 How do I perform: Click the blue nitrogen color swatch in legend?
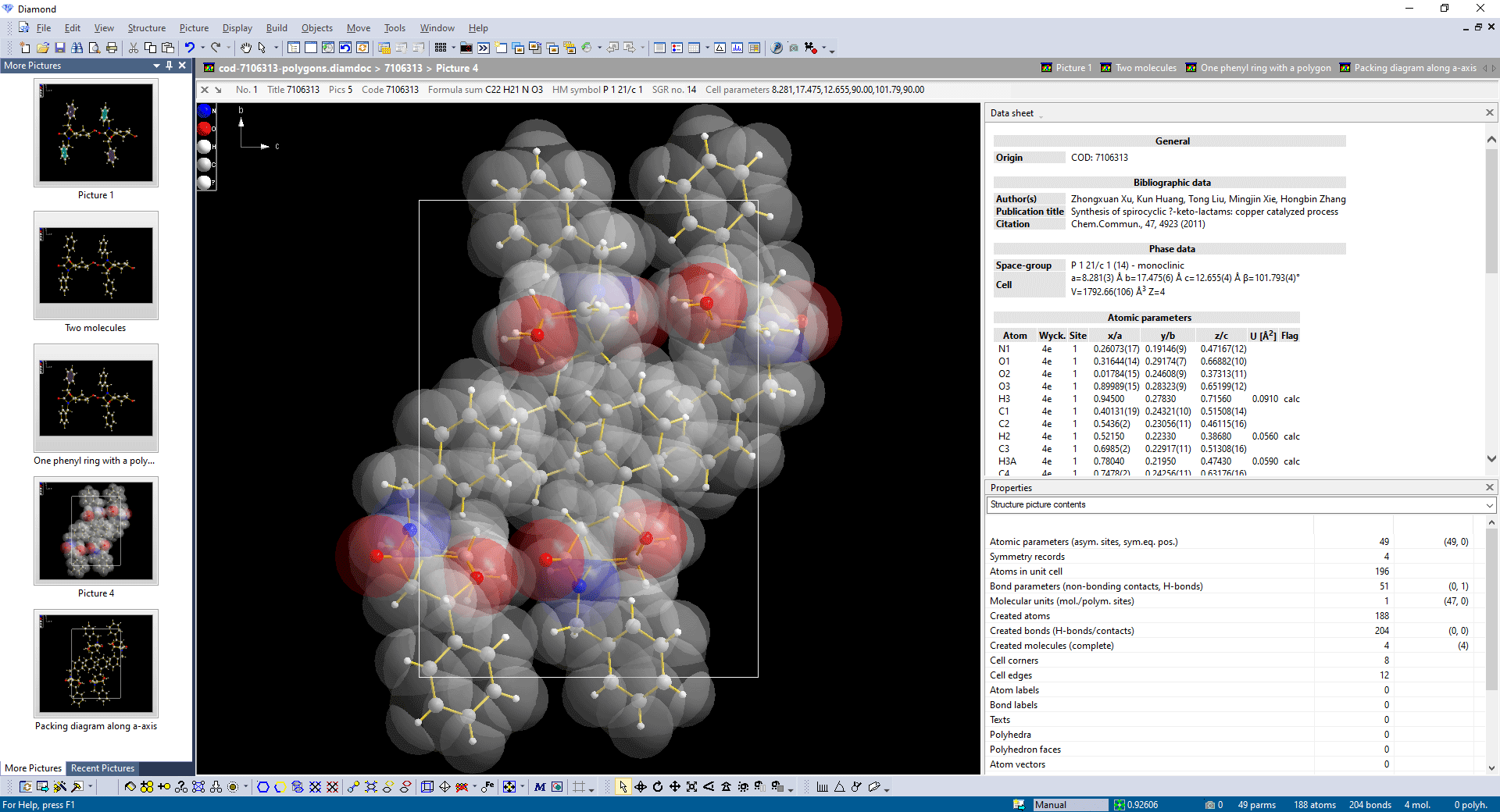(205, 111)
